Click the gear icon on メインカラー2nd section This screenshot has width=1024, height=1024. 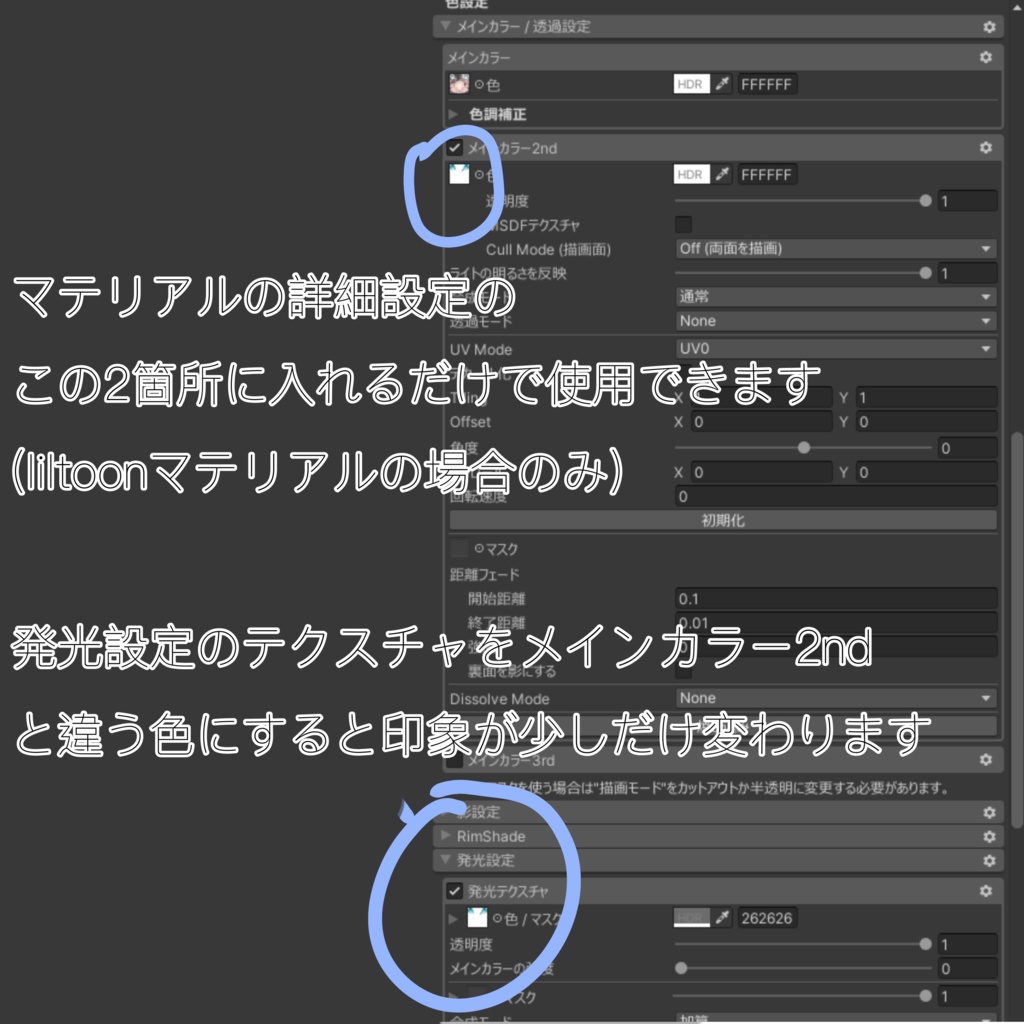point(986,148)
